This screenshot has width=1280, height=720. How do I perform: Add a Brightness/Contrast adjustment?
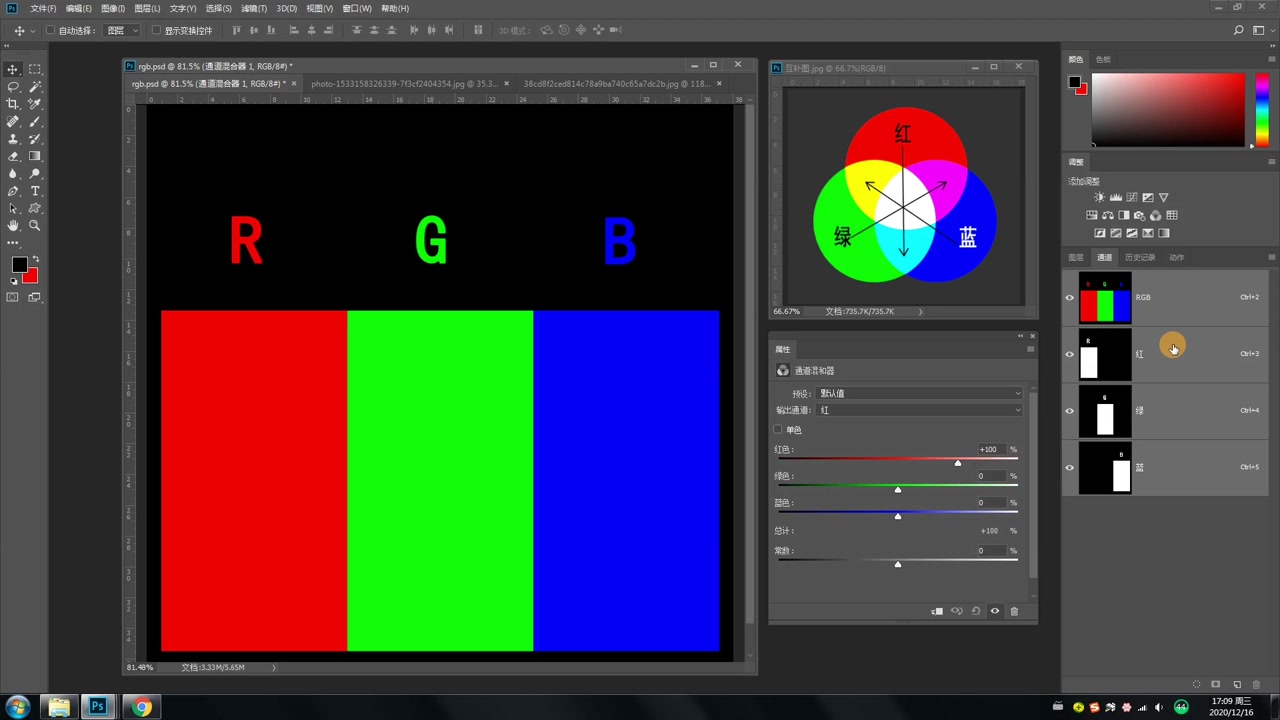click(1100, 197)
